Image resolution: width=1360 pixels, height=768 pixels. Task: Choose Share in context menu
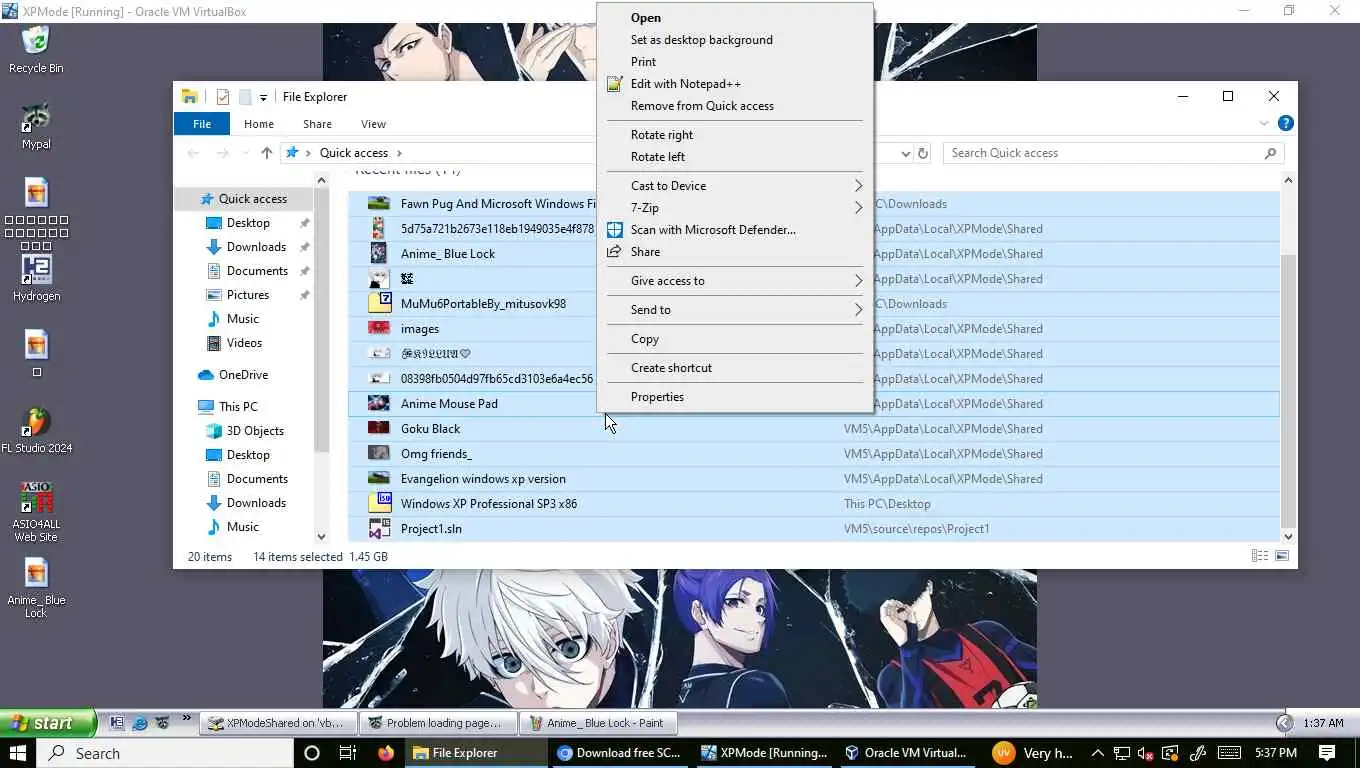pos(734,252)
